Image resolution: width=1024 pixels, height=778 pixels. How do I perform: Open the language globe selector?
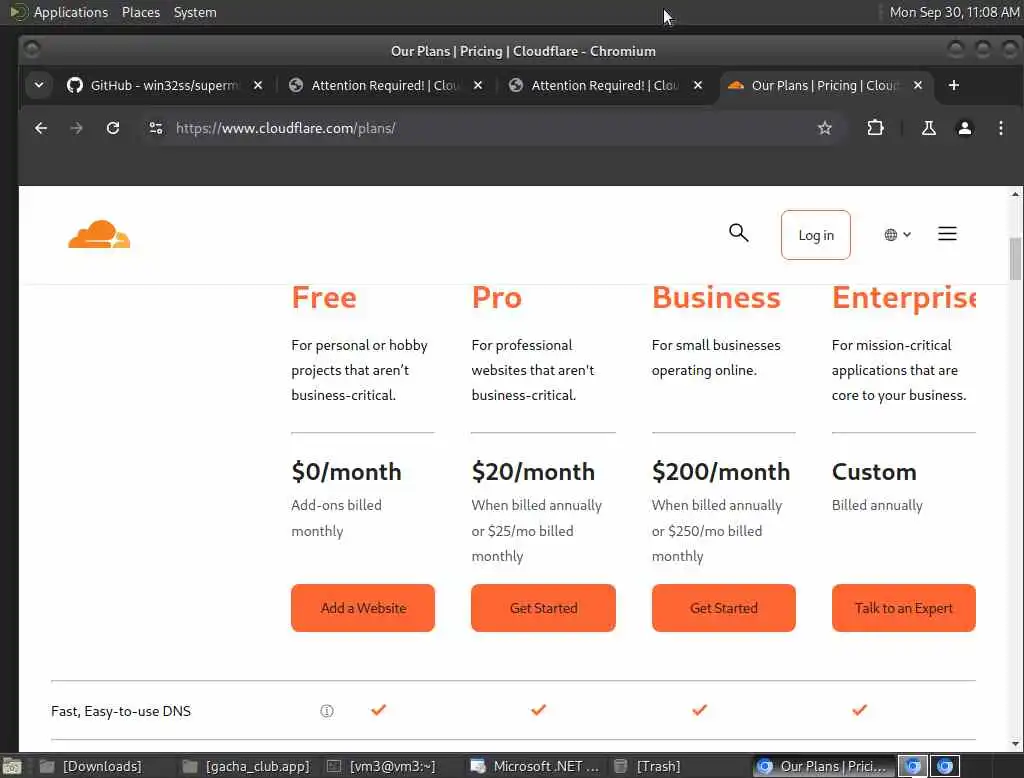(x=897, y=235)
